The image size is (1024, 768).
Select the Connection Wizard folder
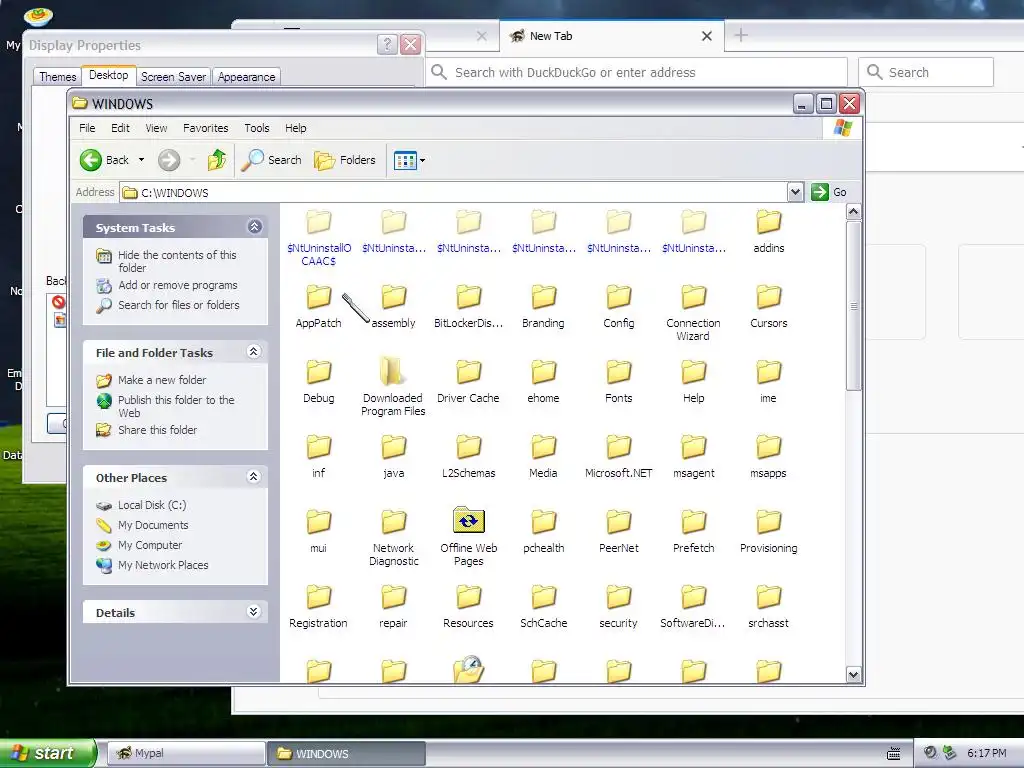[693, 313]
